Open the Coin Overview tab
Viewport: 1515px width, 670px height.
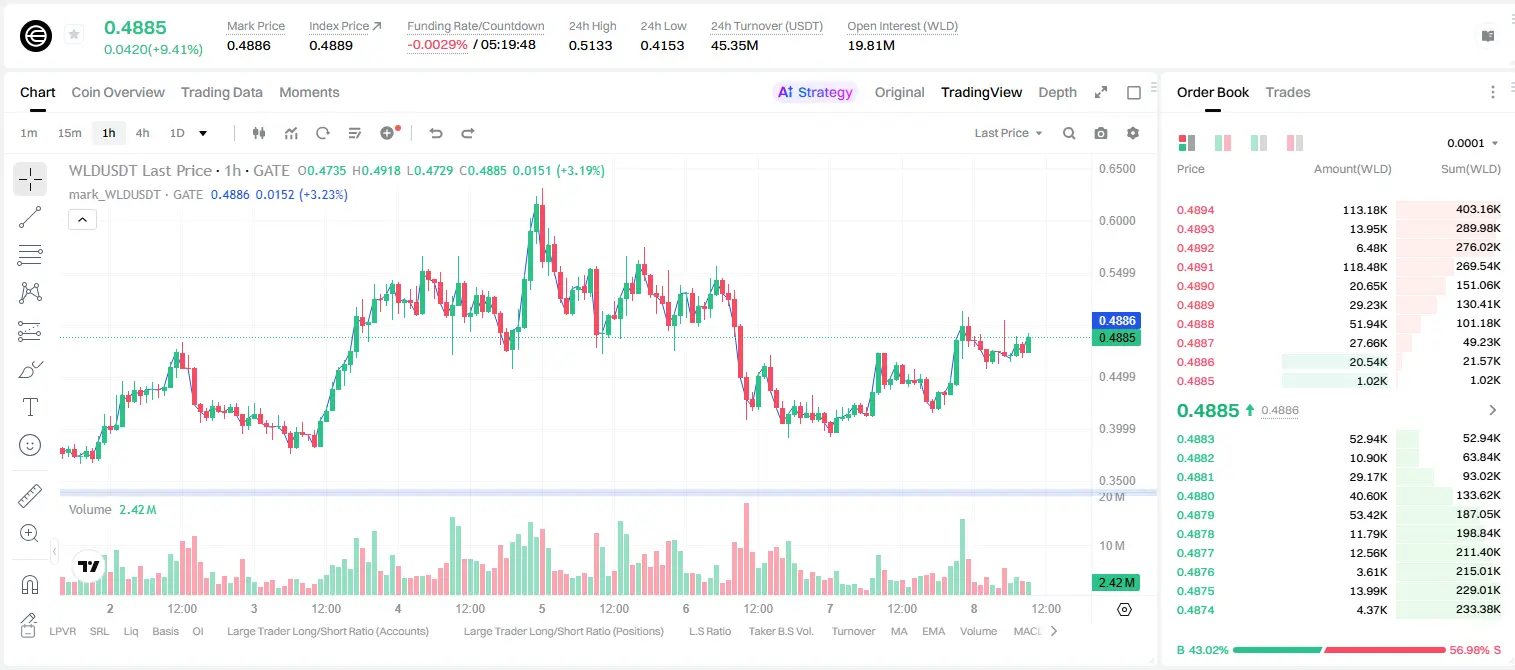pos(118,92)
